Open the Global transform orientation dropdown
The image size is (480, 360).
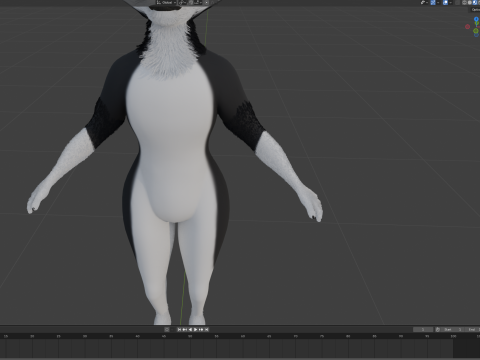tap(166, 2)
